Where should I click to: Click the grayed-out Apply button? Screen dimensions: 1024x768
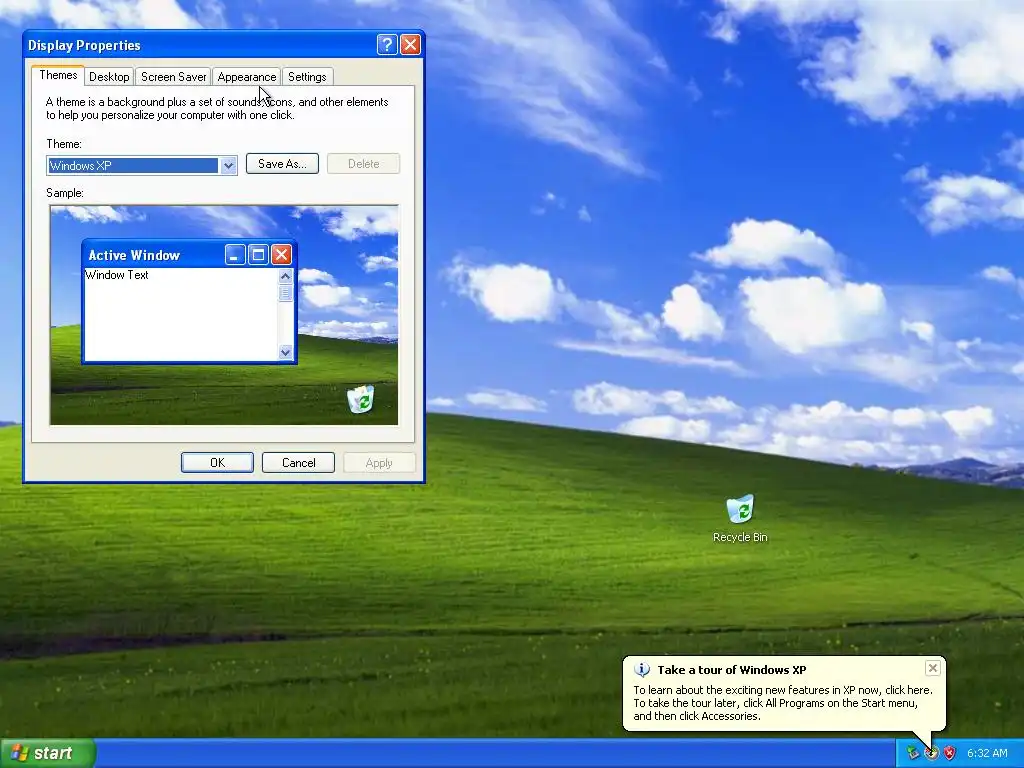point(379,462)
